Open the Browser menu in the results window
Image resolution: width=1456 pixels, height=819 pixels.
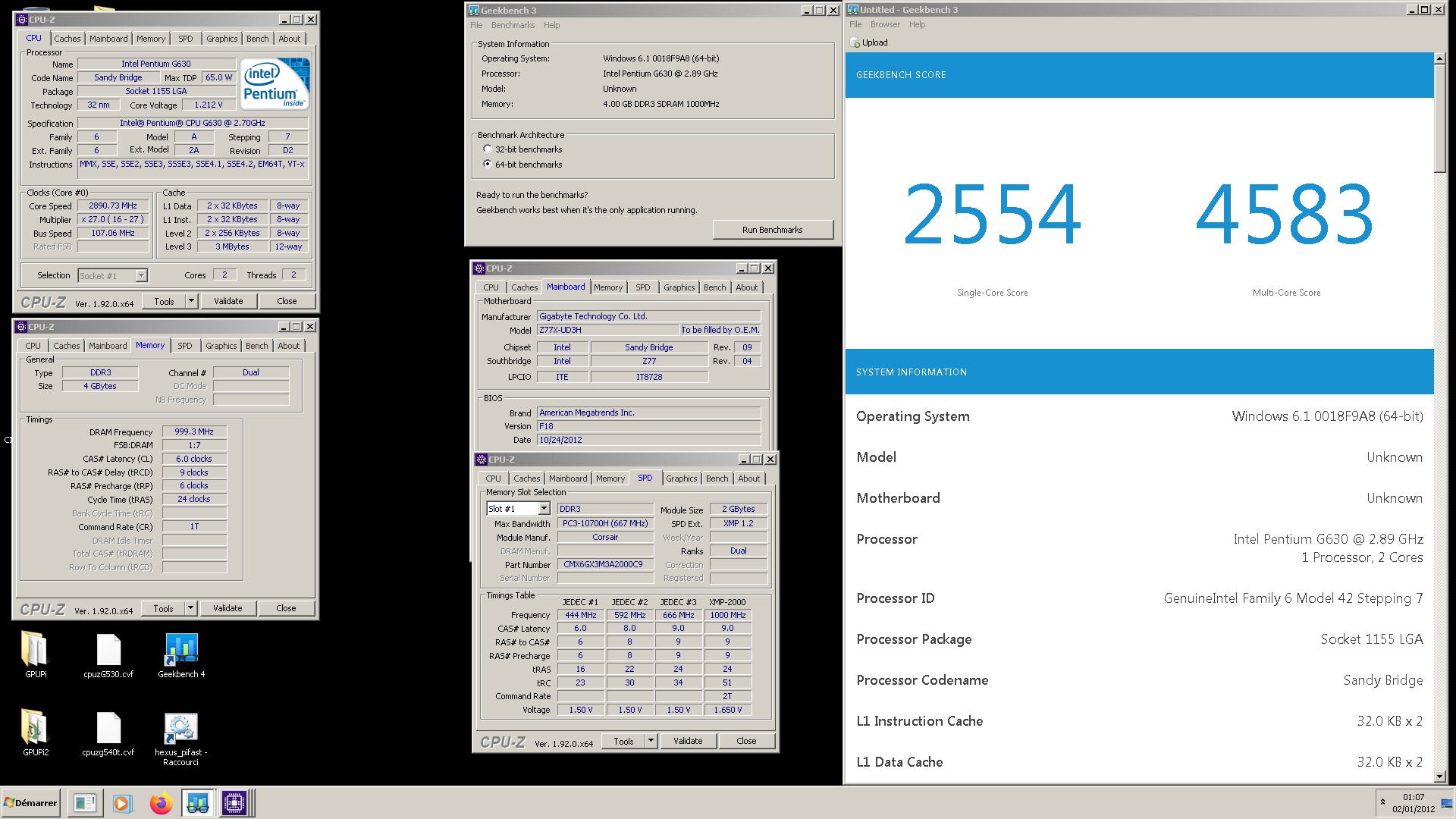tap(885, 24)
